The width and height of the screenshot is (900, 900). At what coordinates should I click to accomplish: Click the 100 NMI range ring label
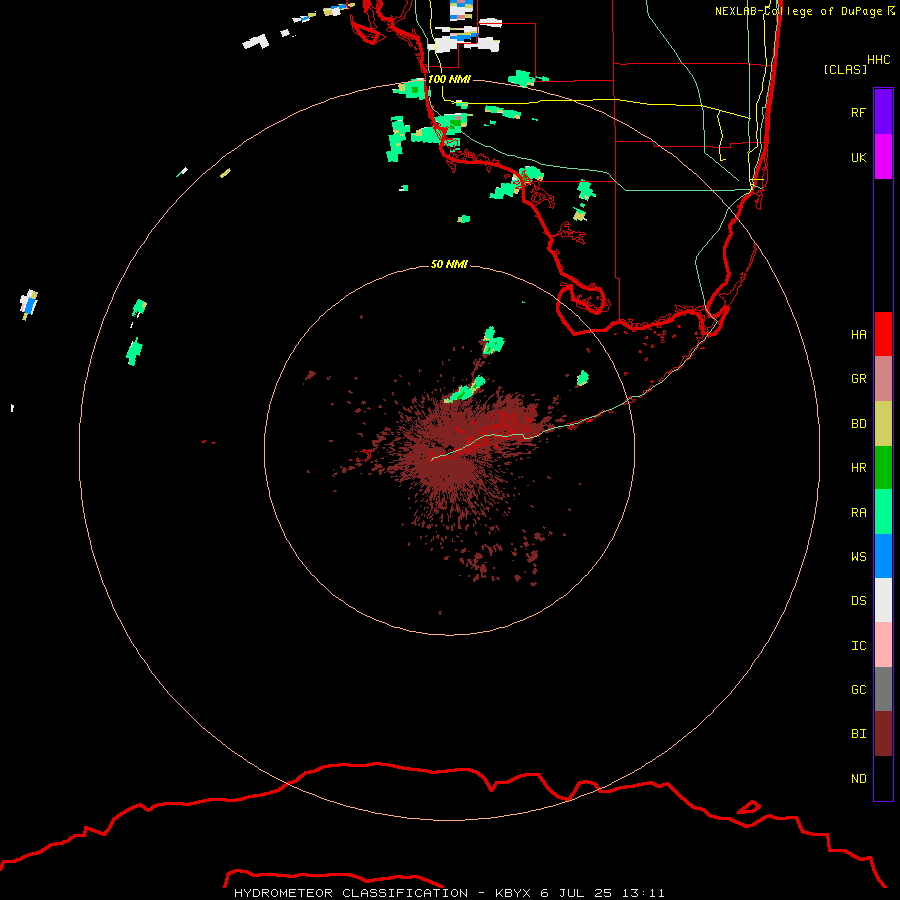click(x=449, y=79)
